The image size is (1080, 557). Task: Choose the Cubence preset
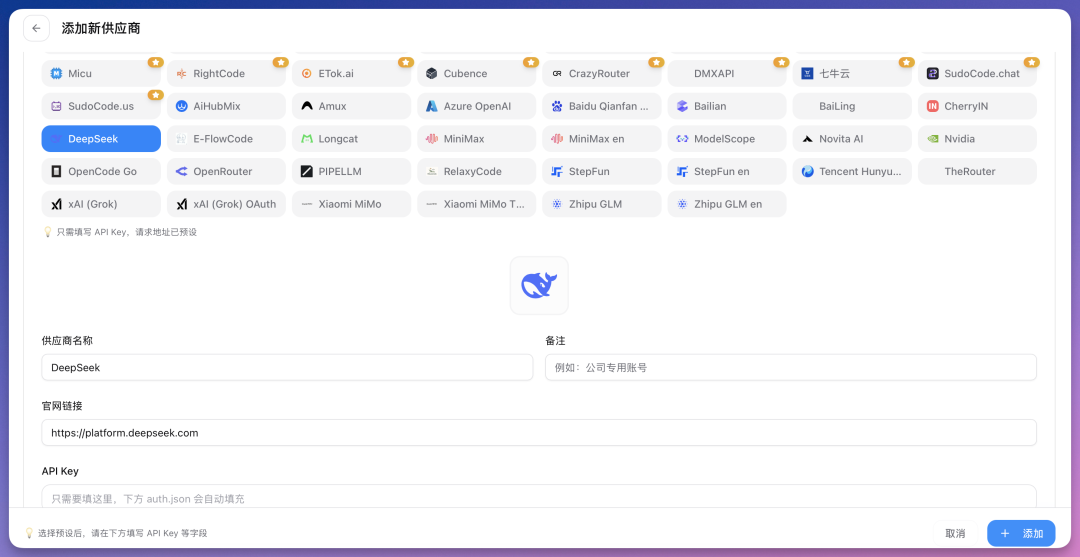point(477,74)
